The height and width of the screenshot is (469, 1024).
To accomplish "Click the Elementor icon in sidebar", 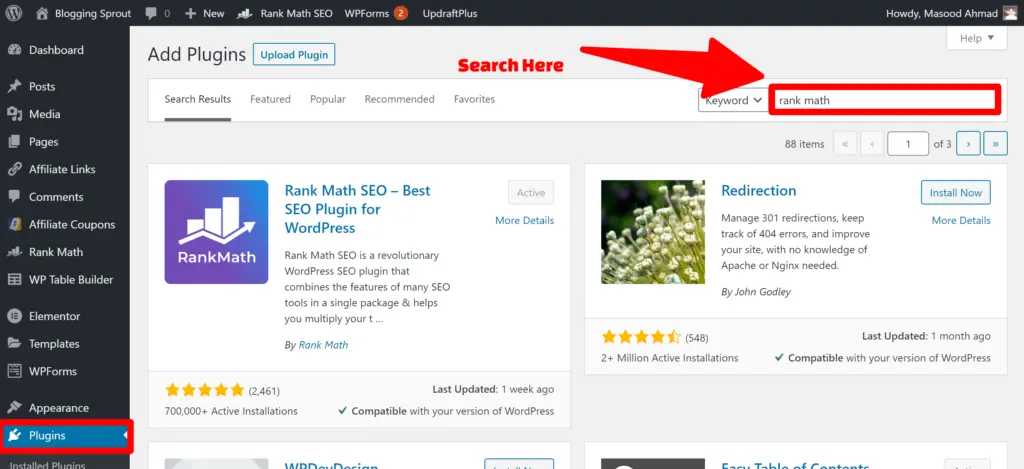I will (x=14, y=316).
